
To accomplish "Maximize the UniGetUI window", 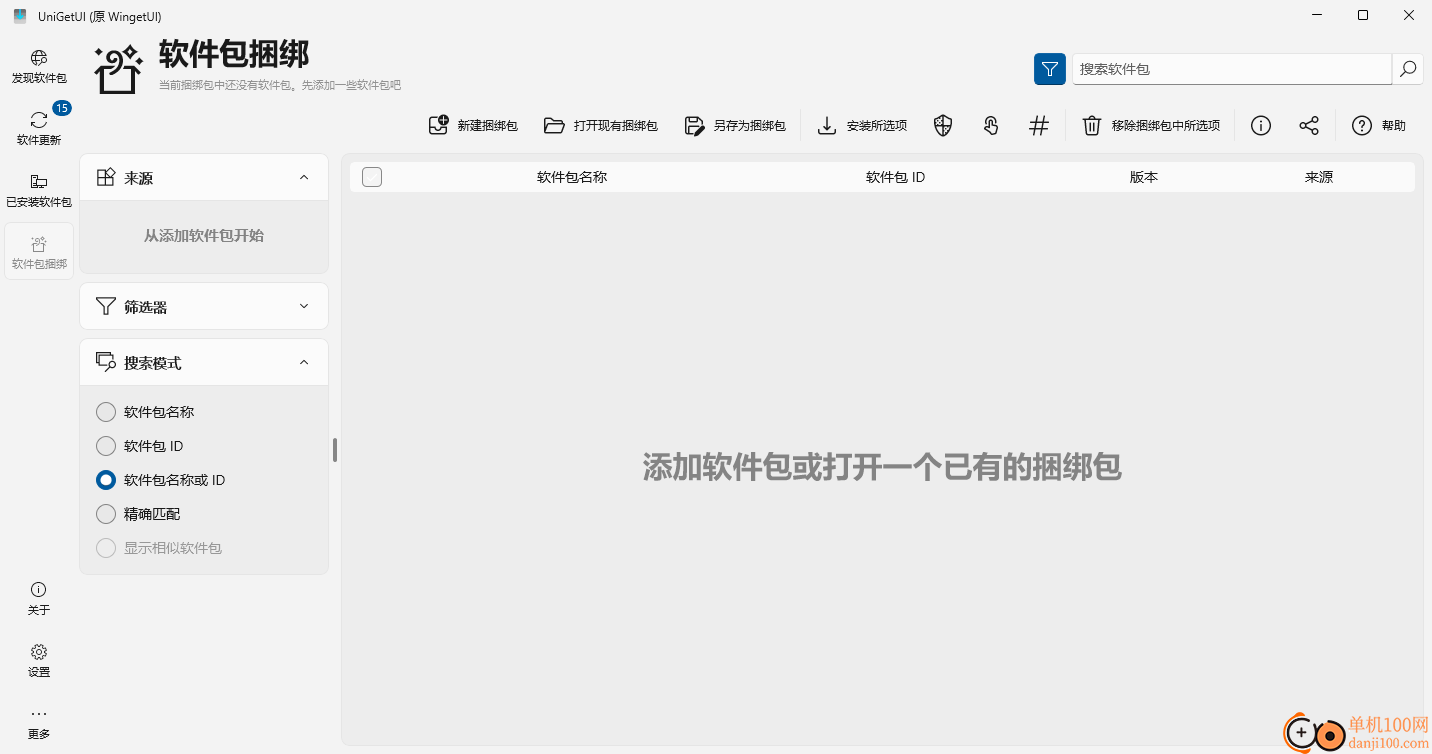I will pyautogui.click(x=1363, y=16).
